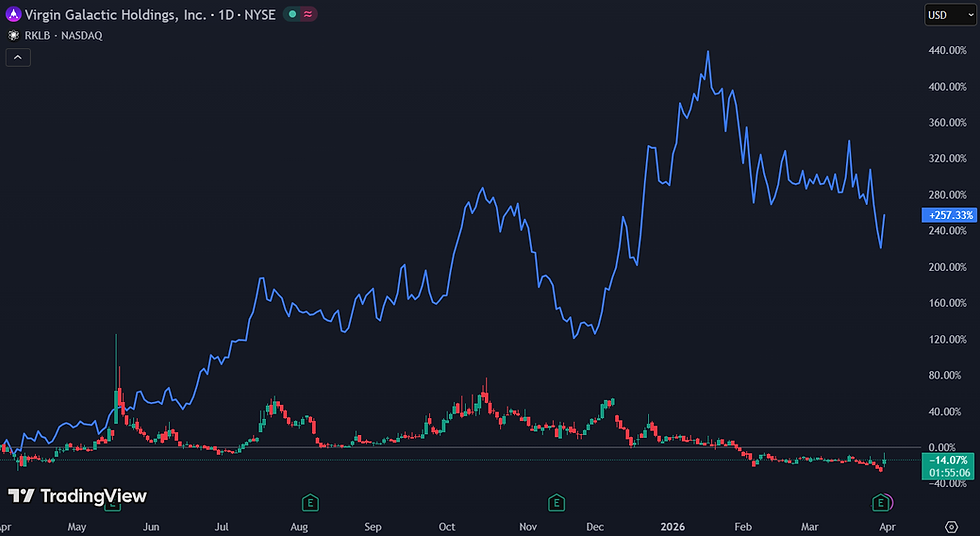Click the earnings marker near Aug
The width and height of the screenshot is (980, 536).
(310, 502)
